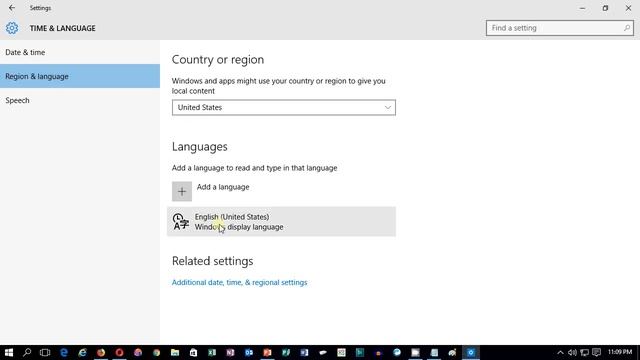Click the English language icon
640x360 pixels.
pos(180,222)
